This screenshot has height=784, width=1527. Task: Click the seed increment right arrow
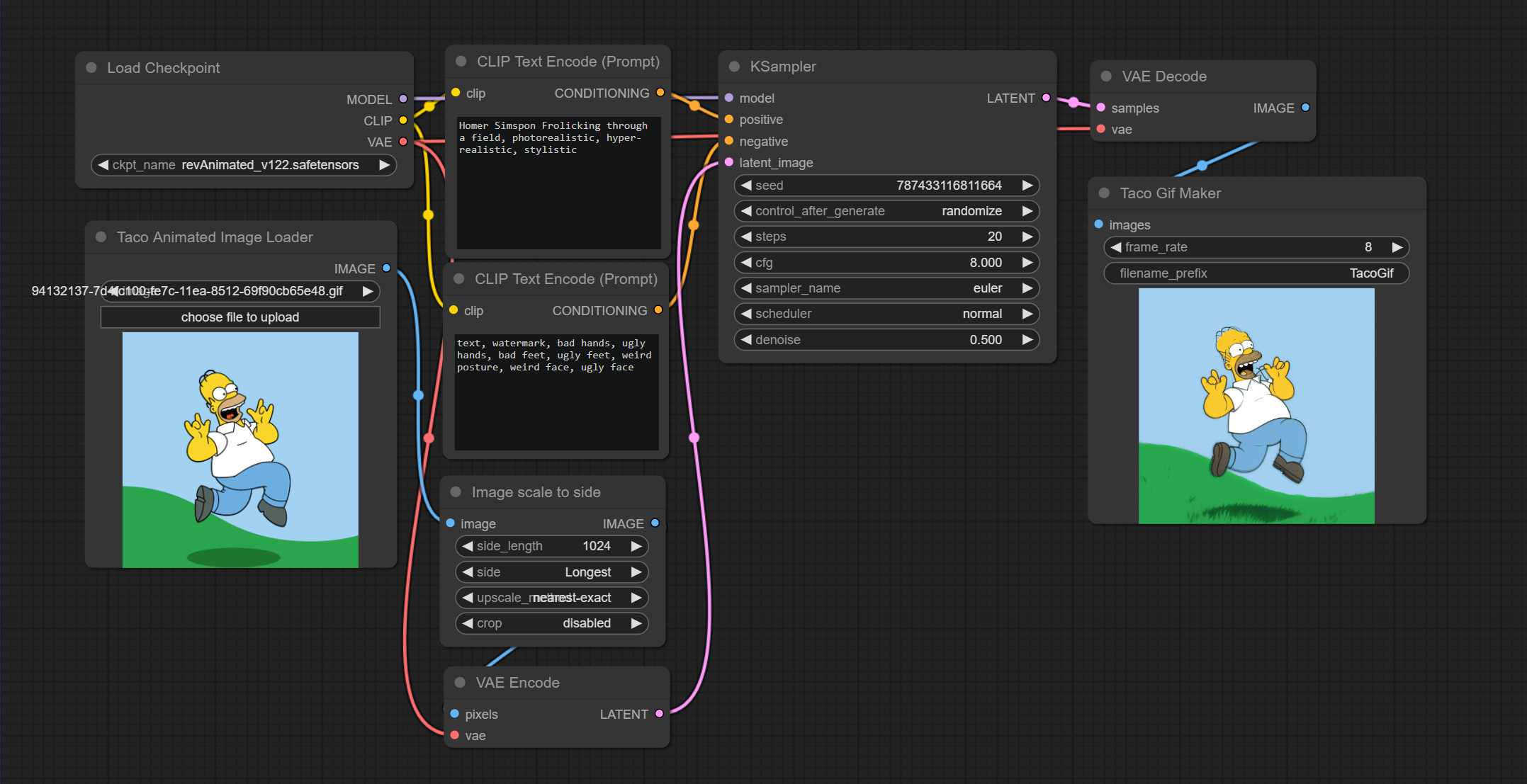tap(1027, 186)
